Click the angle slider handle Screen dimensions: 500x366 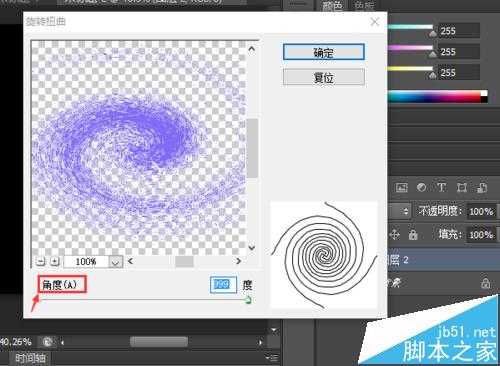tap(248, 300)
